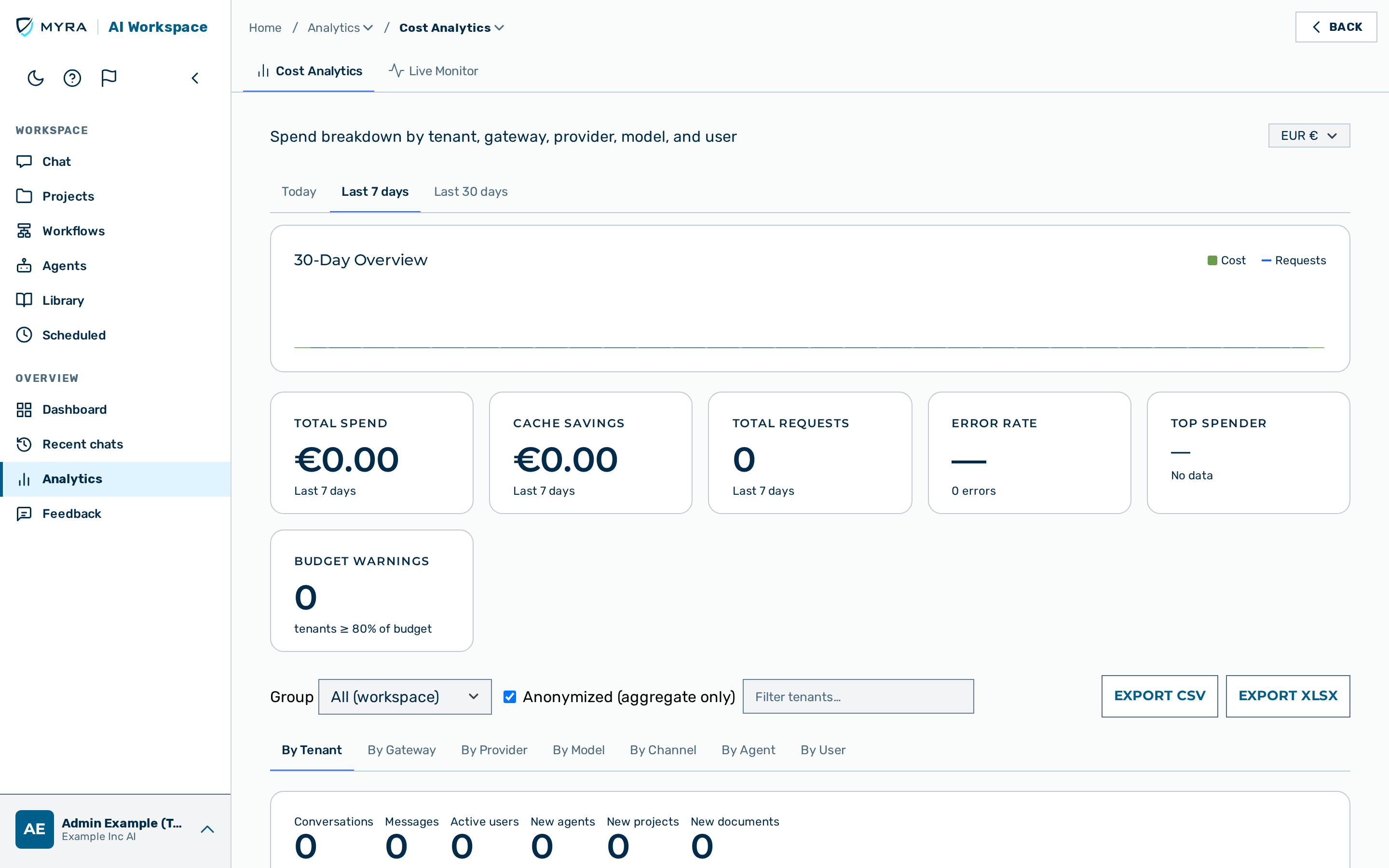The width and height of the screenshot is (1389, 868).
Task: Open Chat from sidebar
Action: click(115, 162)
